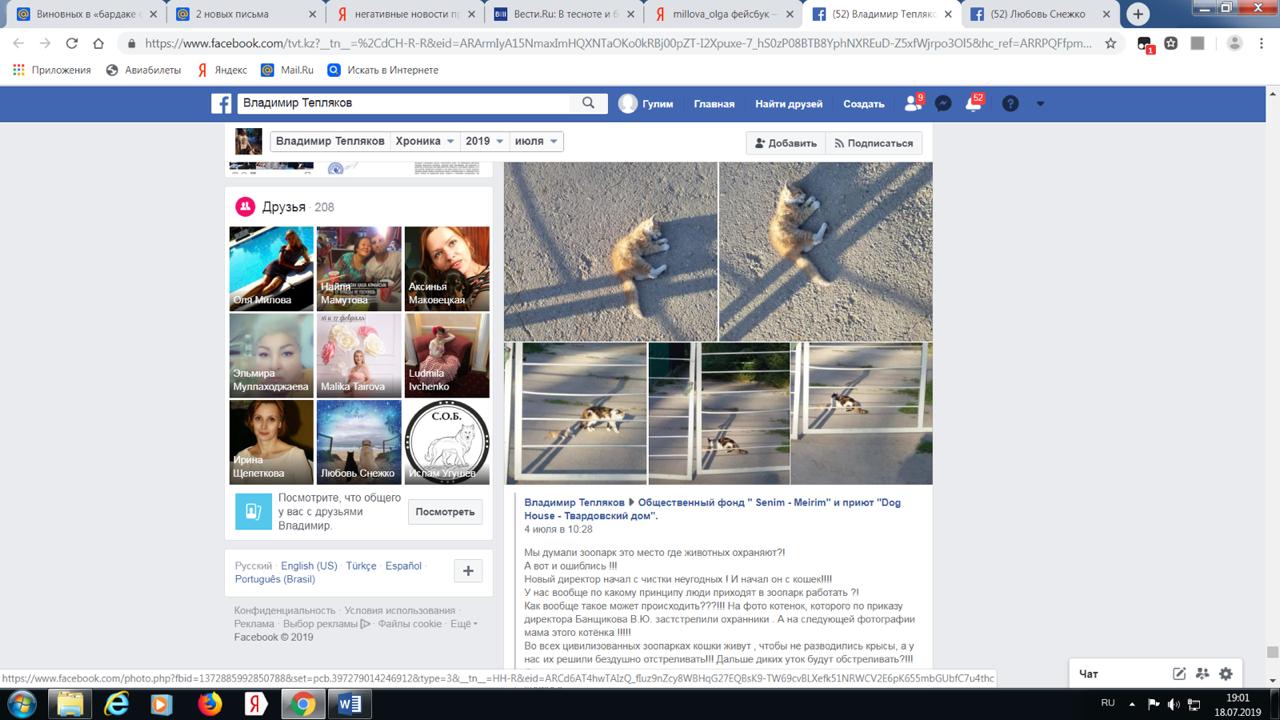Open Messenger icon in header
Viewport: 1280px width, 720px height.
pos(942,103)
